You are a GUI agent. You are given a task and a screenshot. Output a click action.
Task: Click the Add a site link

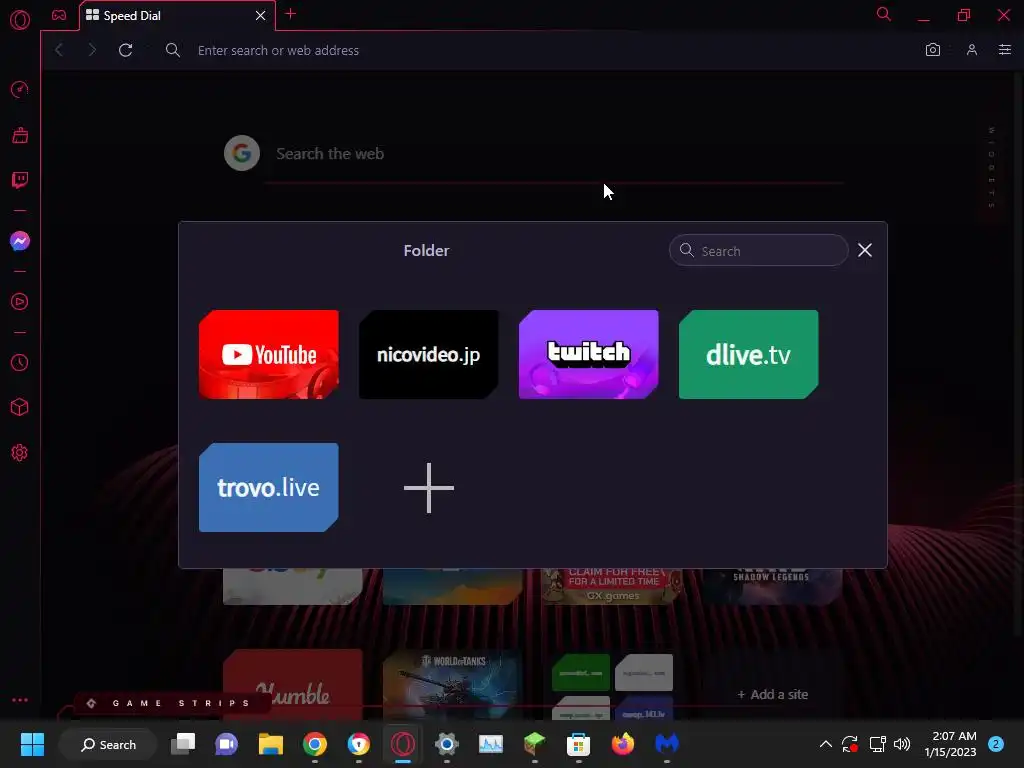tap(773, 695)
